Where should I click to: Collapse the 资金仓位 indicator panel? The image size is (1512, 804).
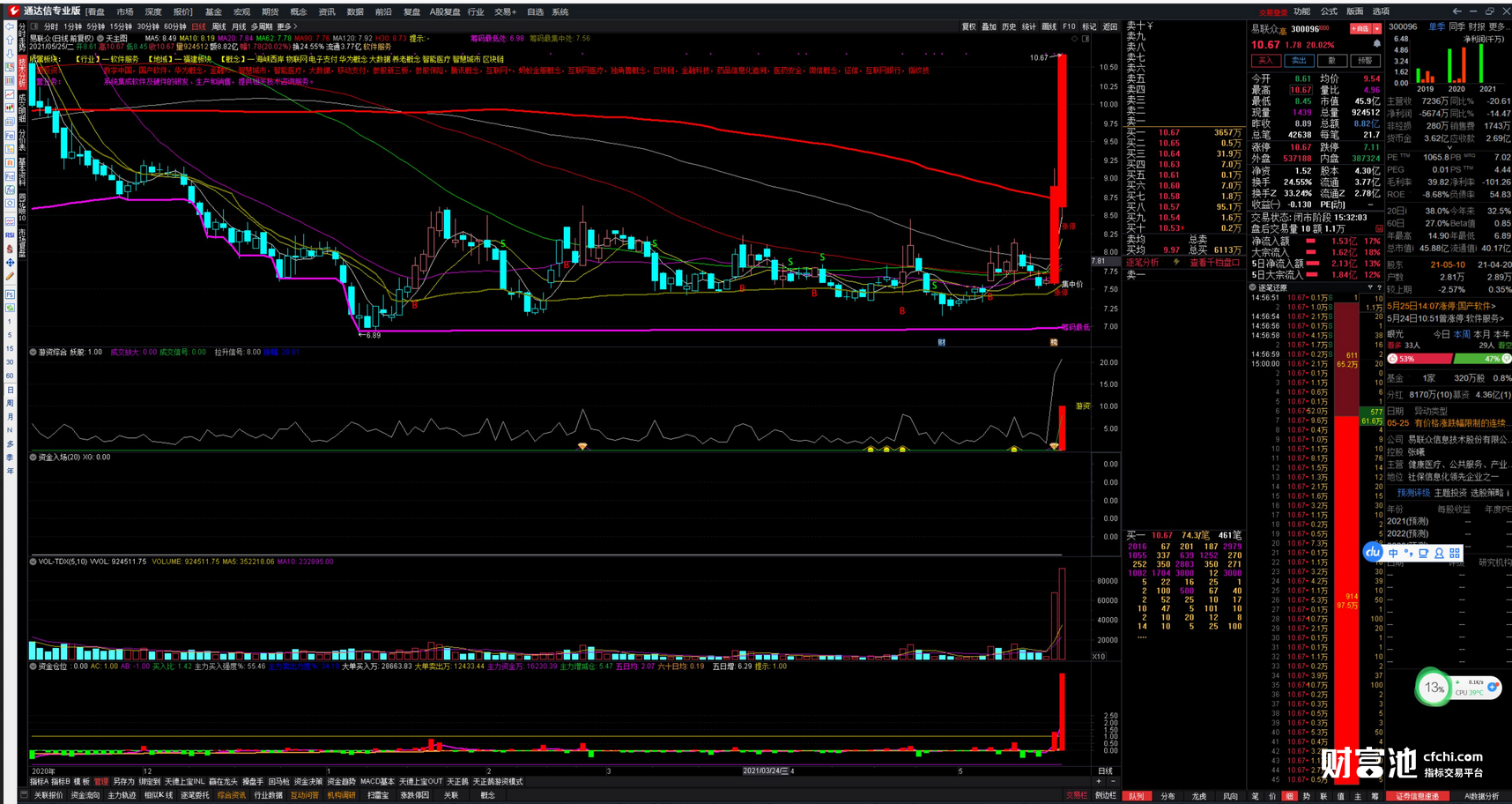tap(33, 666)
